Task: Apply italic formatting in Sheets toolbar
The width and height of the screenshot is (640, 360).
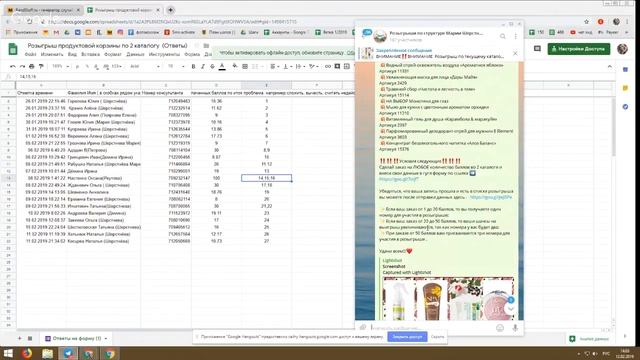Action: click(202, 67)
